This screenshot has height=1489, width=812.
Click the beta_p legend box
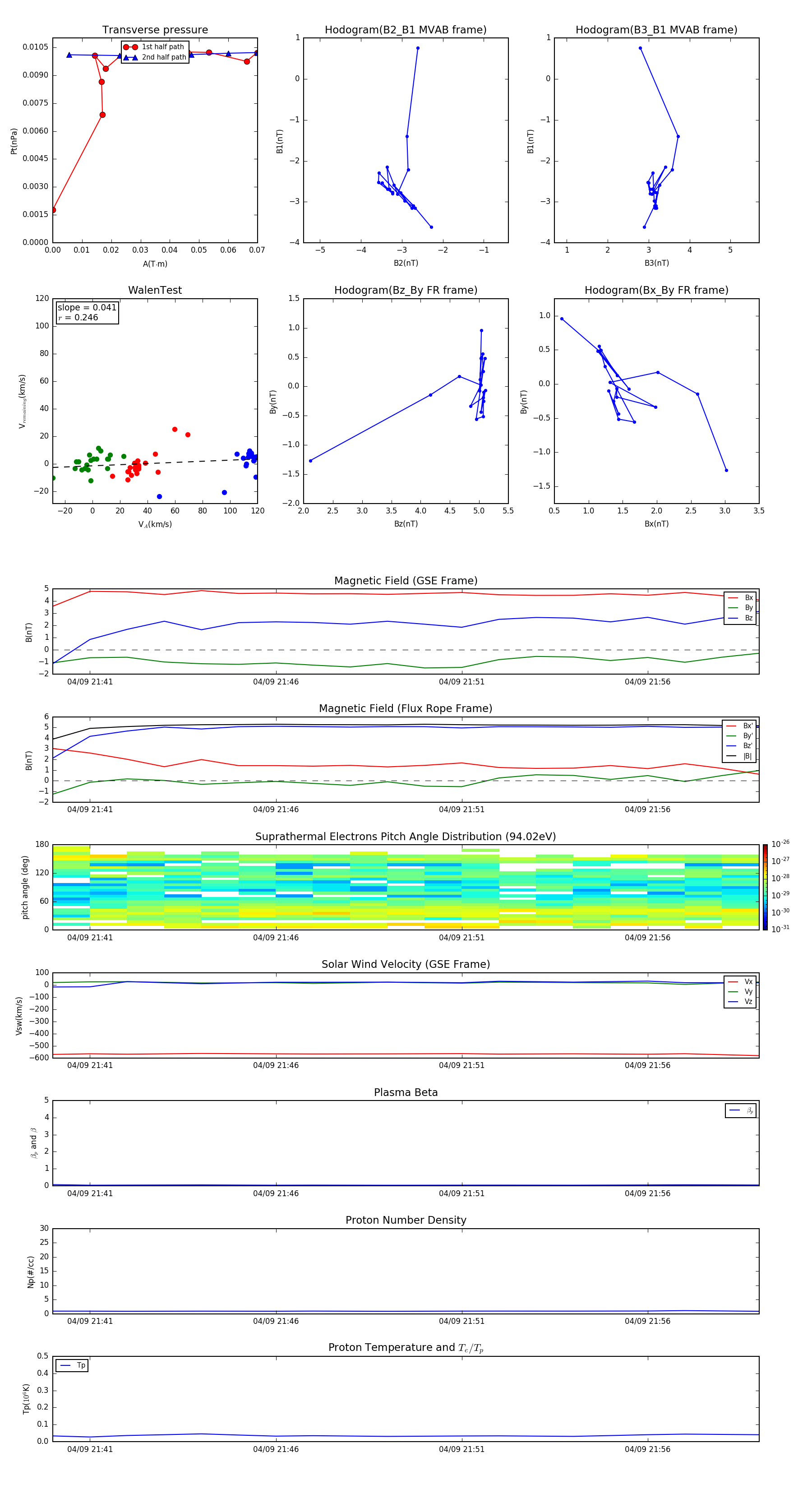click(741, 1110)
